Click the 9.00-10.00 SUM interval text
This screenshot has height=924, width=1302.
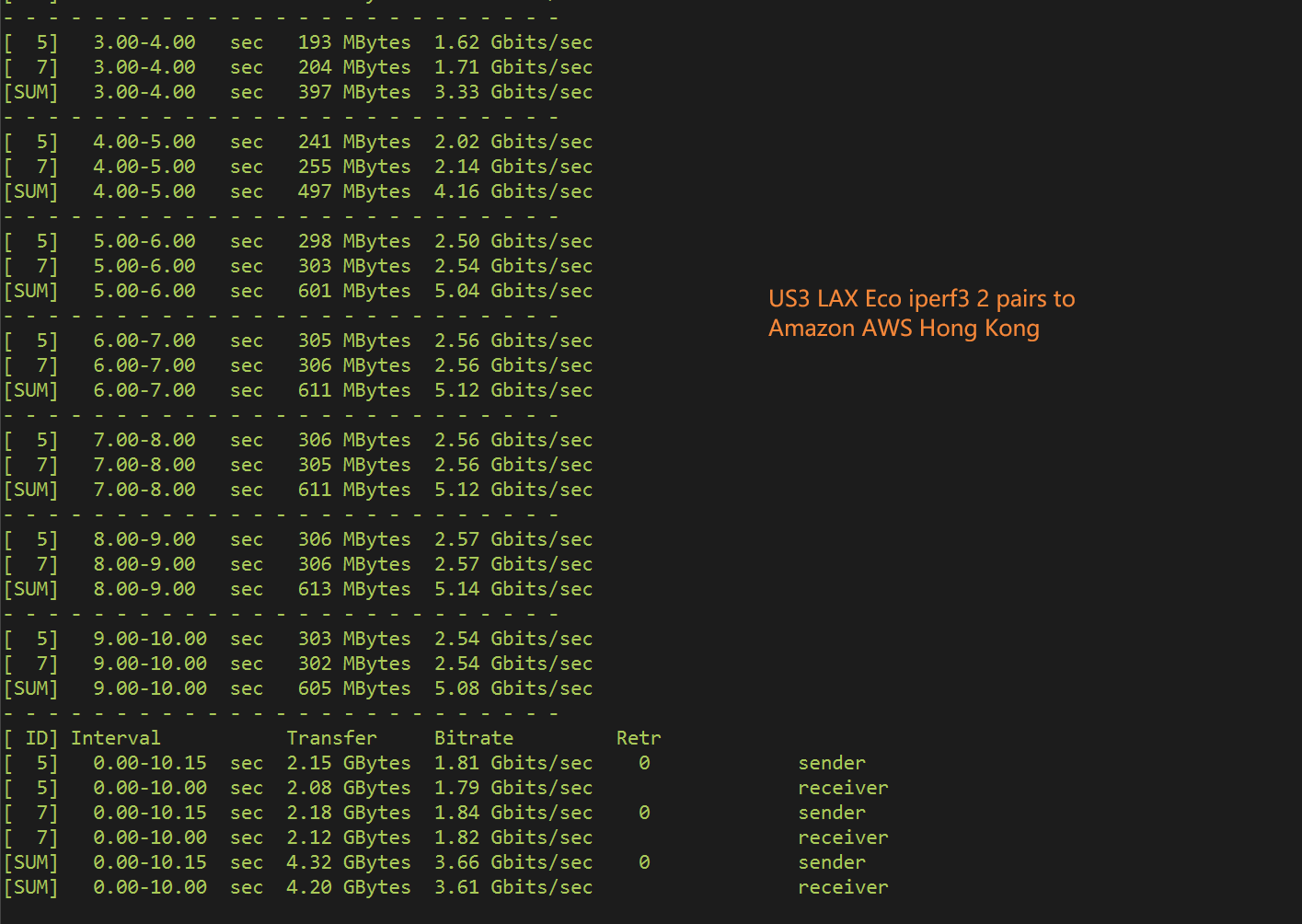(x=150, y=688)
